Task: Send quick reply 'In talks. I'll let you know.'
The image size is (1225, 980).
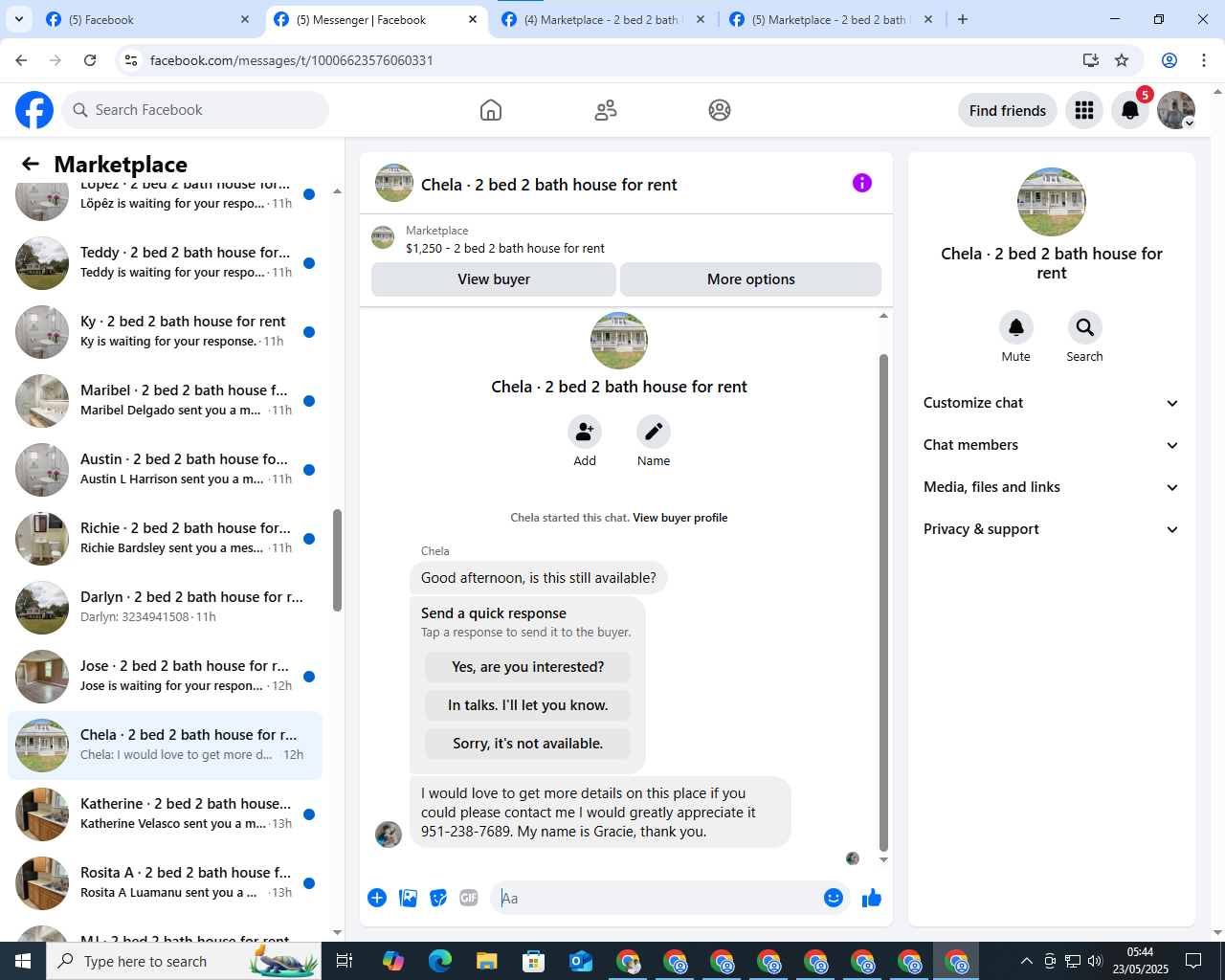Action: (528, 705)
